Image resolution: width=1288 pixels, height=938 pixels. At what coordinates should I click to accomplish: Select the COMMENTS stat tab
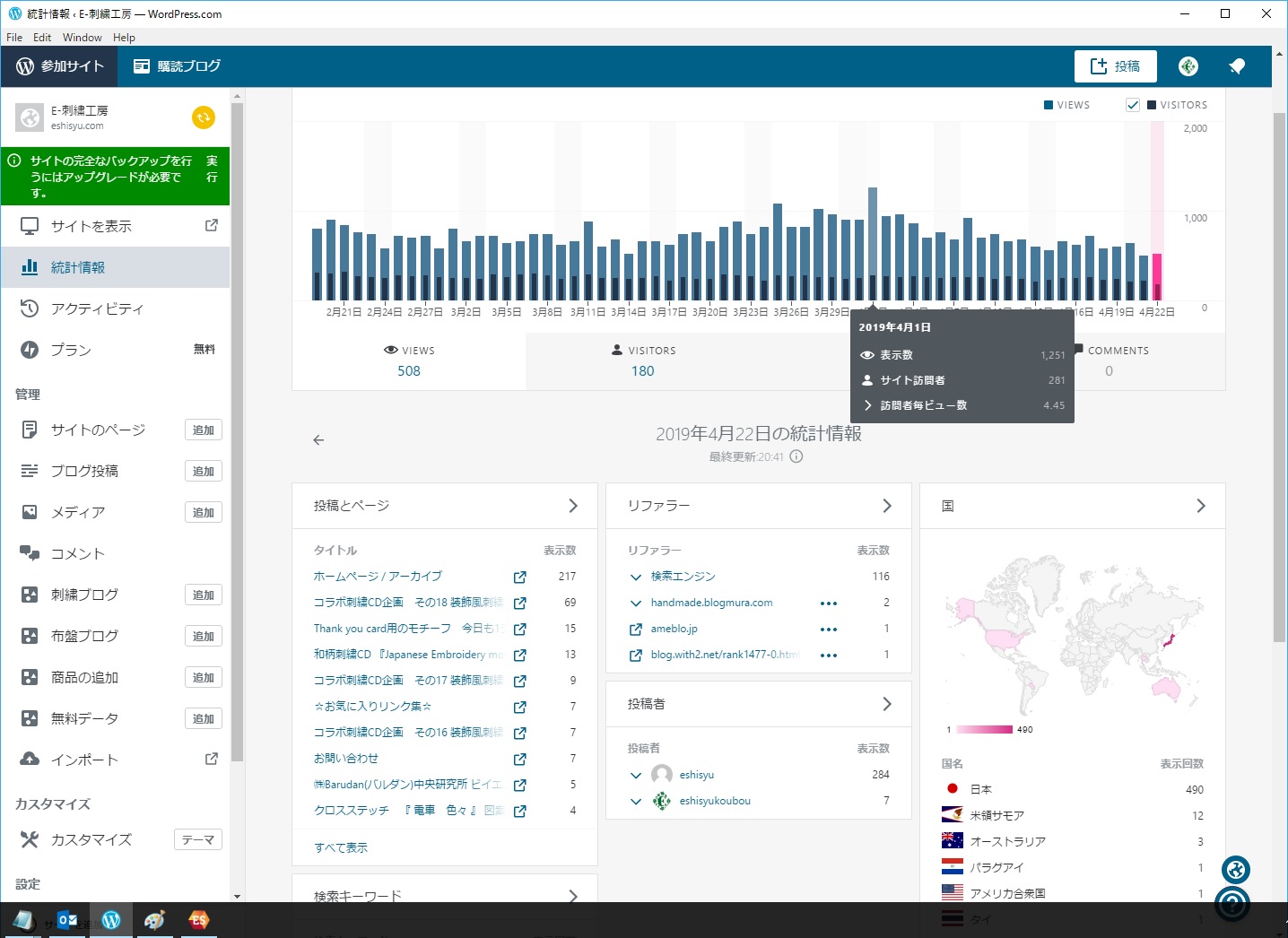[x=1109, y=361]
